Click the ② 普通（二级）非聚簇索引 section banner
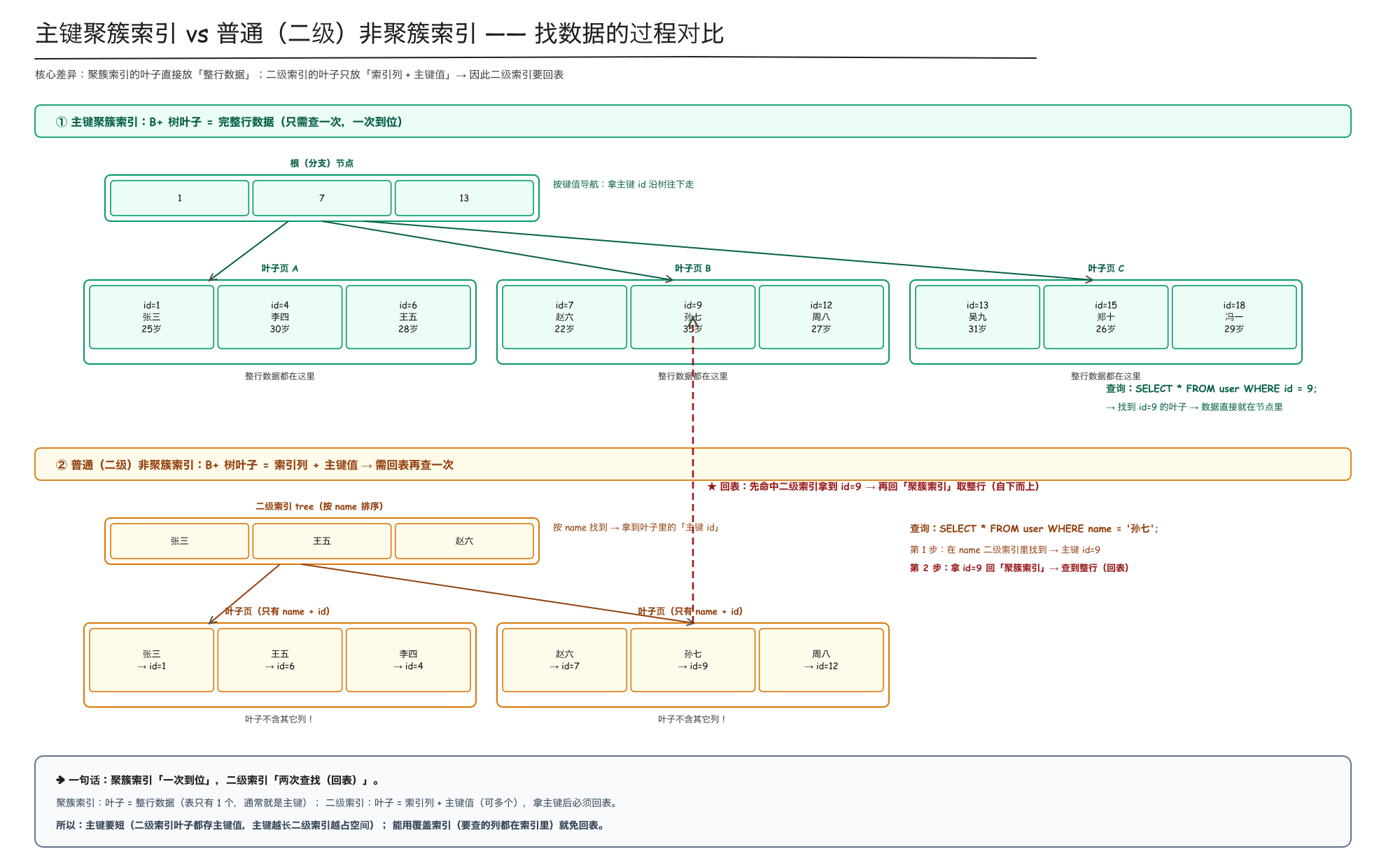Image resolution: width=1386 pixels, height=868 pixels. click(x=693, y=464)
